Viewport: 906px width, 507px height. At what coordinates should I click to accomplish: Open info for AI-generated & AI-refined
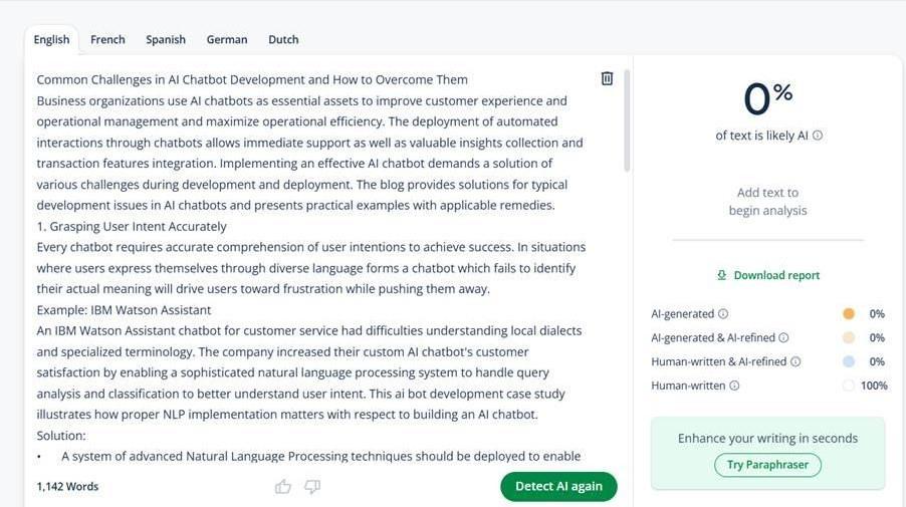[783, 338]
